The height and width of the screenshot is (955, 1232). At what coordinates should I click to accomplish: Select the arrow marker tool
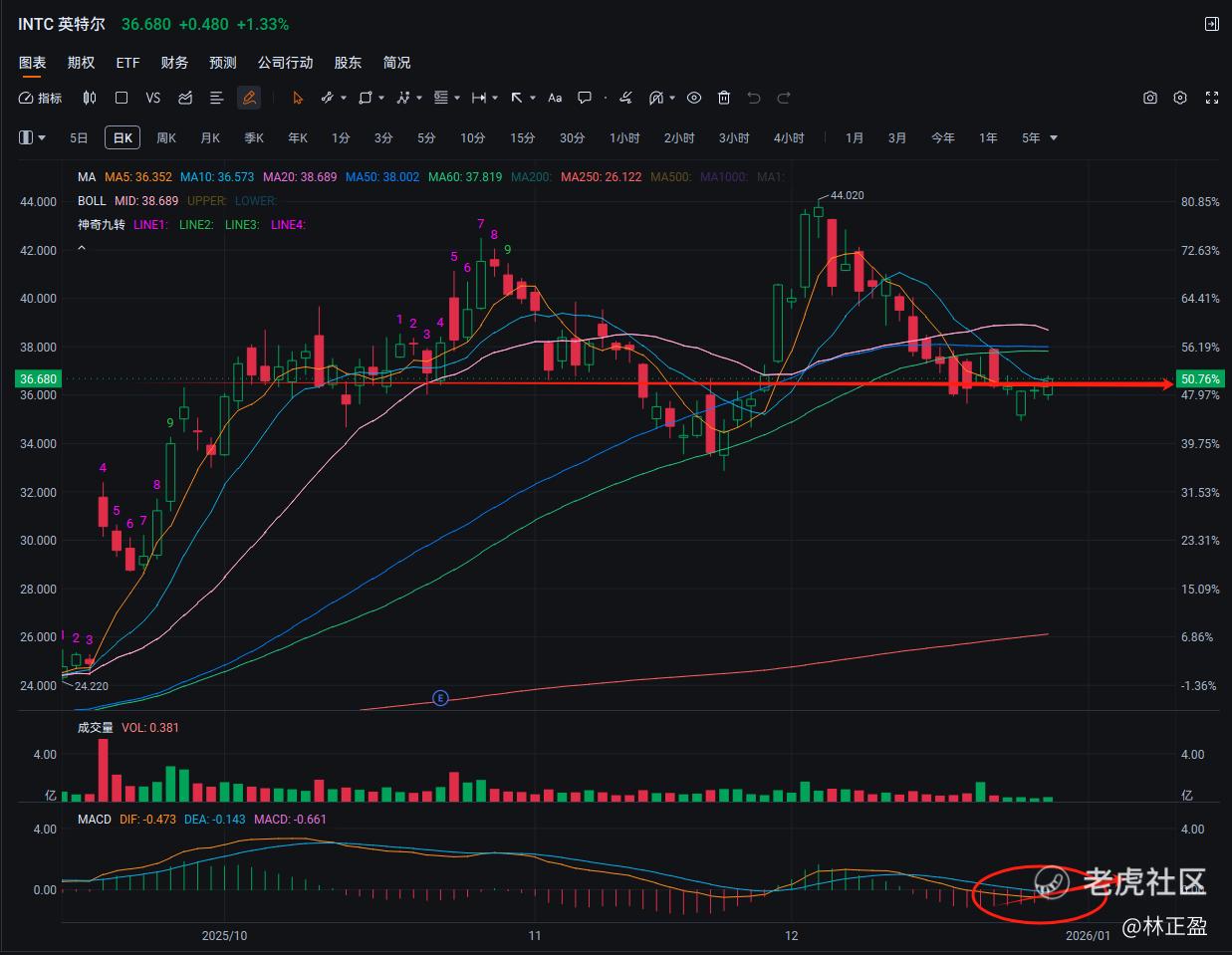tap(517, 98)
